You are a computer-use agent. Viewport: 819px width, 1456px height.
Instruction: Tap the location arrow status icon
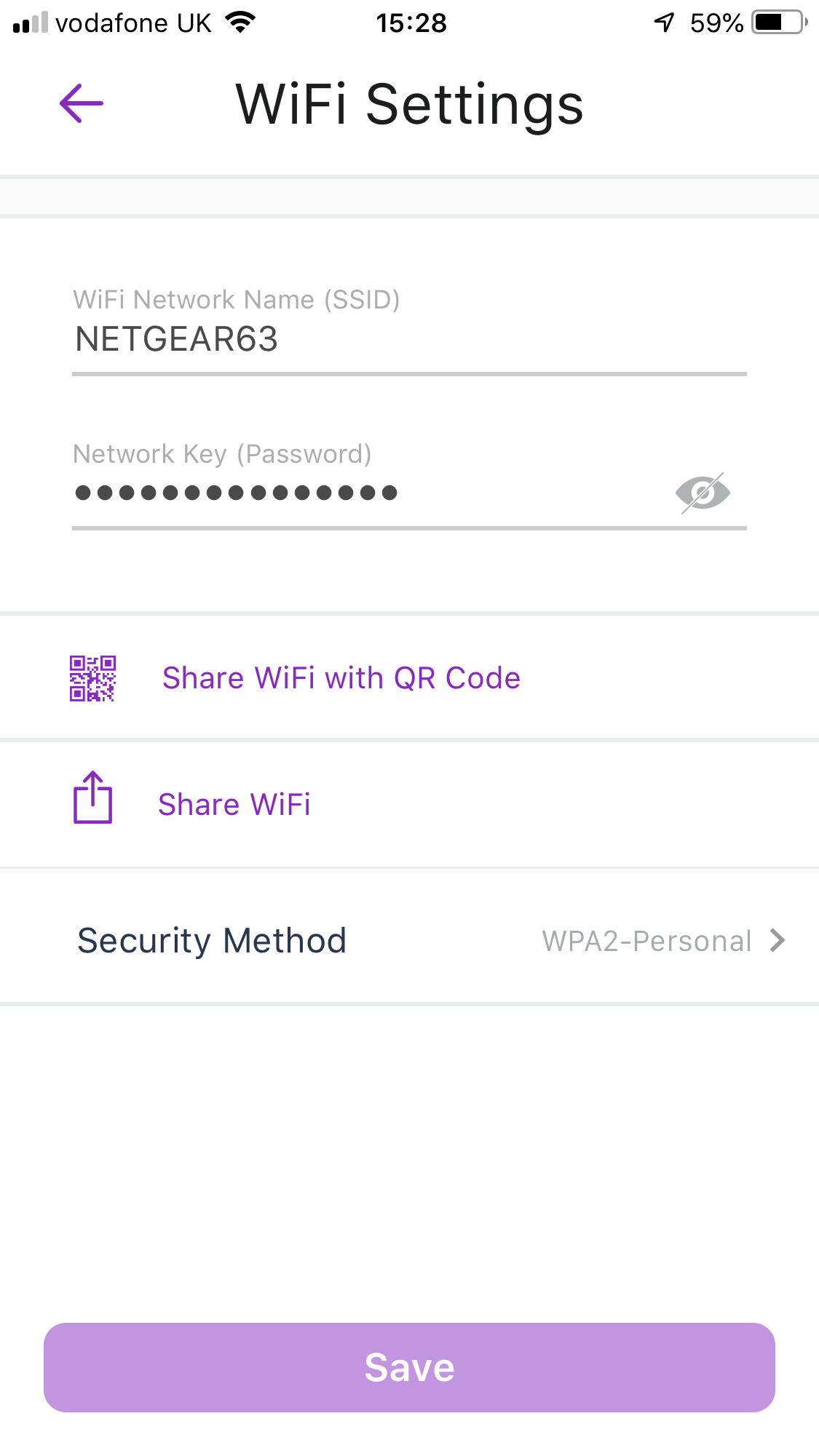664,23
